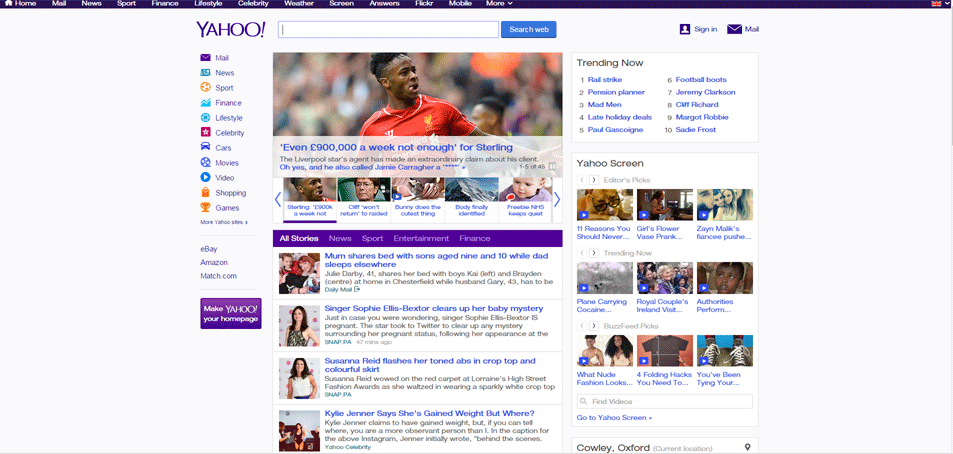Open the Go to Yahoo Screen link

pyautogui.click(x=614, y=418)
